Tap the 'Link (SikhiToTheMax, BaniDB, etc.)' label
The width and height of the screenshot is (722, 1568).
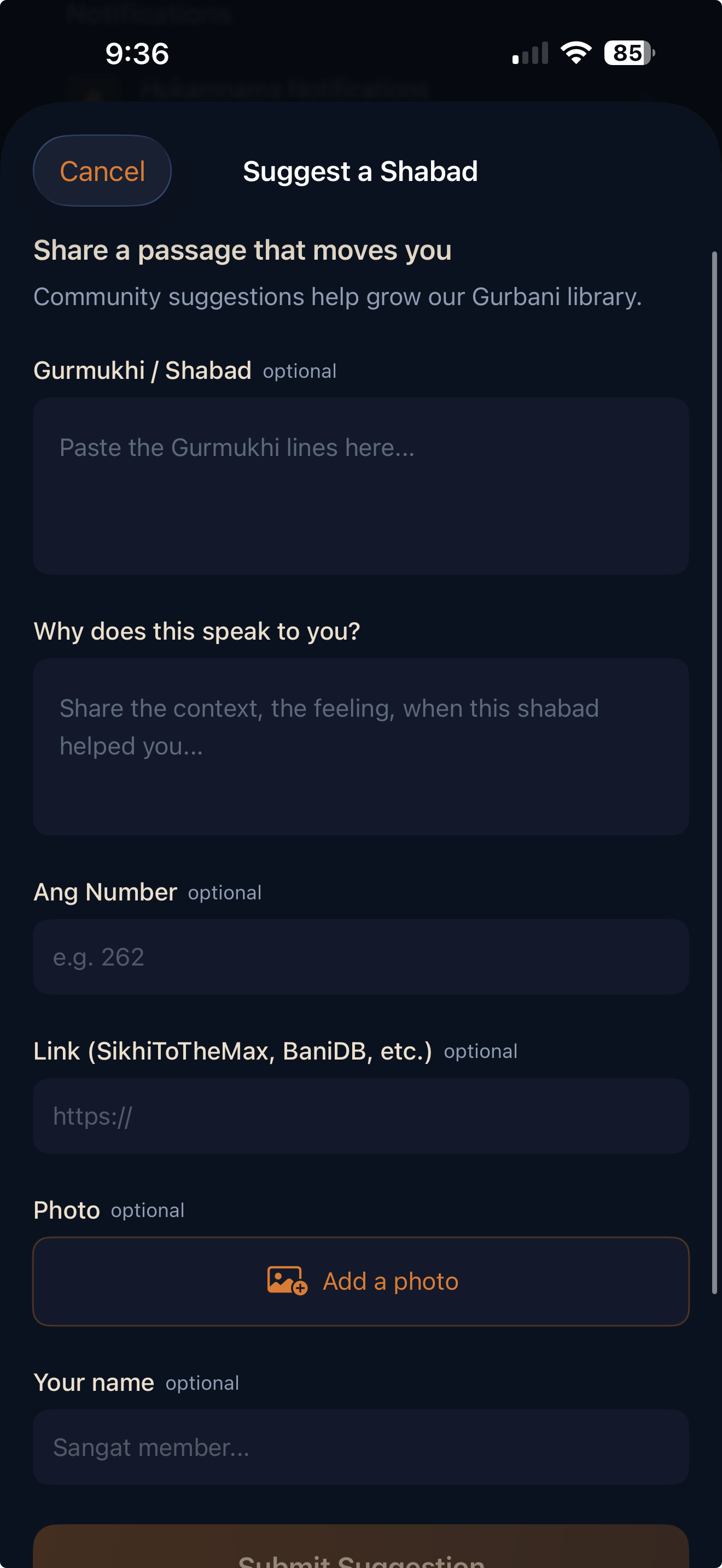point(233,1051)
